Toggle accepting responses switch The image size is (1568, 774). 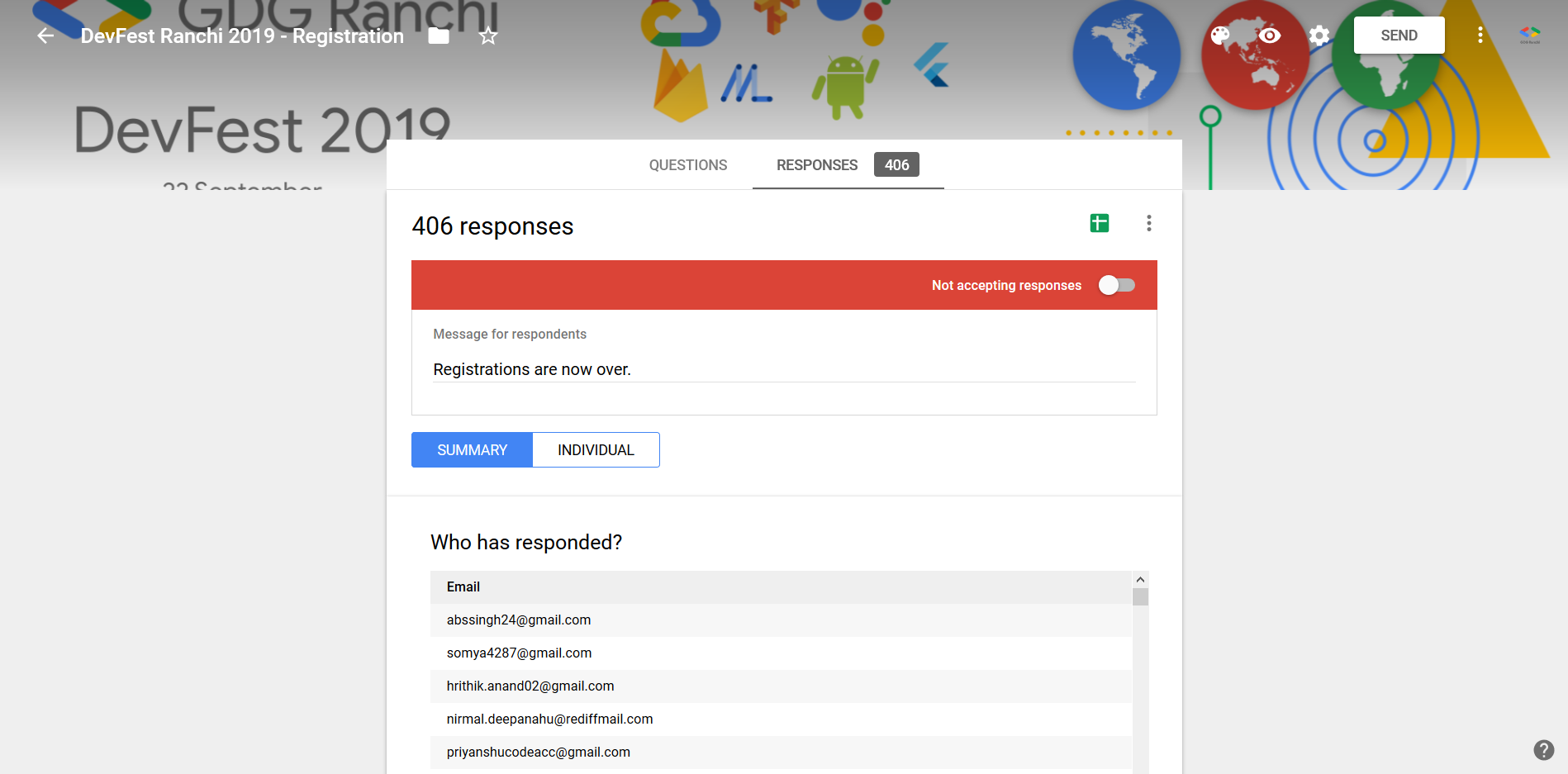(x=1117, y=285)
